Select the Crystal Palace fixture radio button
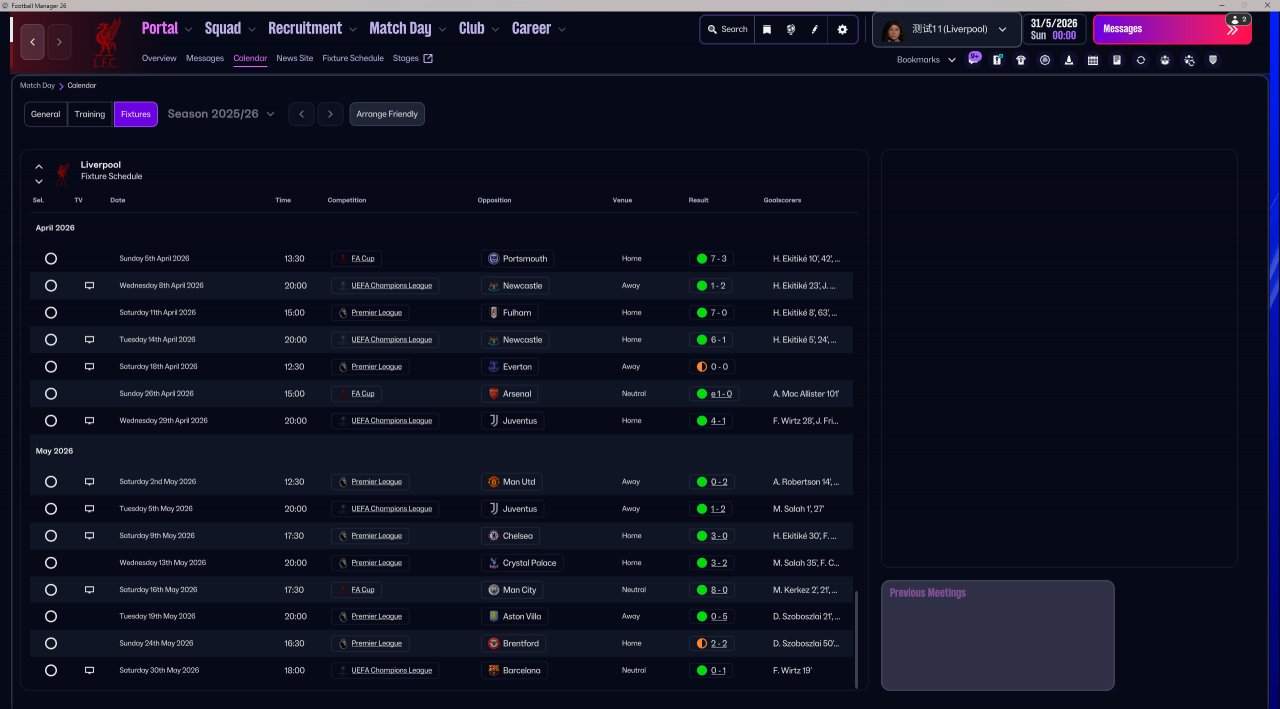1280x709 pixels. click(51, 563)
